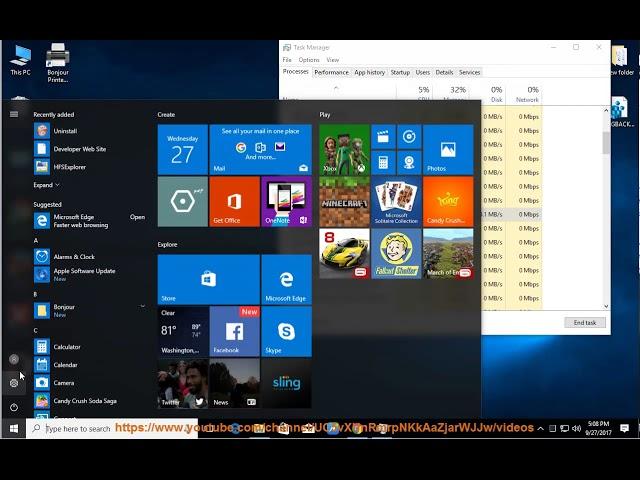Image resolution: width=640 pixels, height=480 pixels.
Task: Open the Photos tile
Action: (x=448, y=150)
